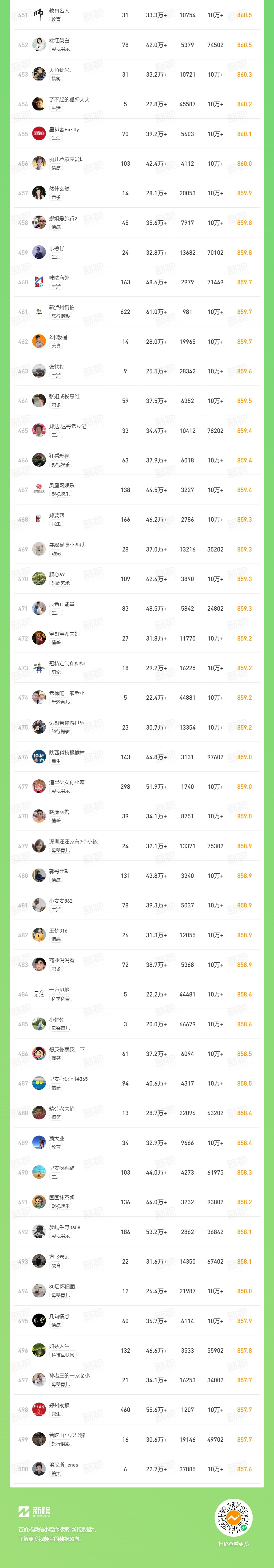Viewport: 274px width, 1568px height.
Task: Select the 想皮你就皮一下 cartoon avatar
Action: pyautogui.click(x=39, y=1054)
